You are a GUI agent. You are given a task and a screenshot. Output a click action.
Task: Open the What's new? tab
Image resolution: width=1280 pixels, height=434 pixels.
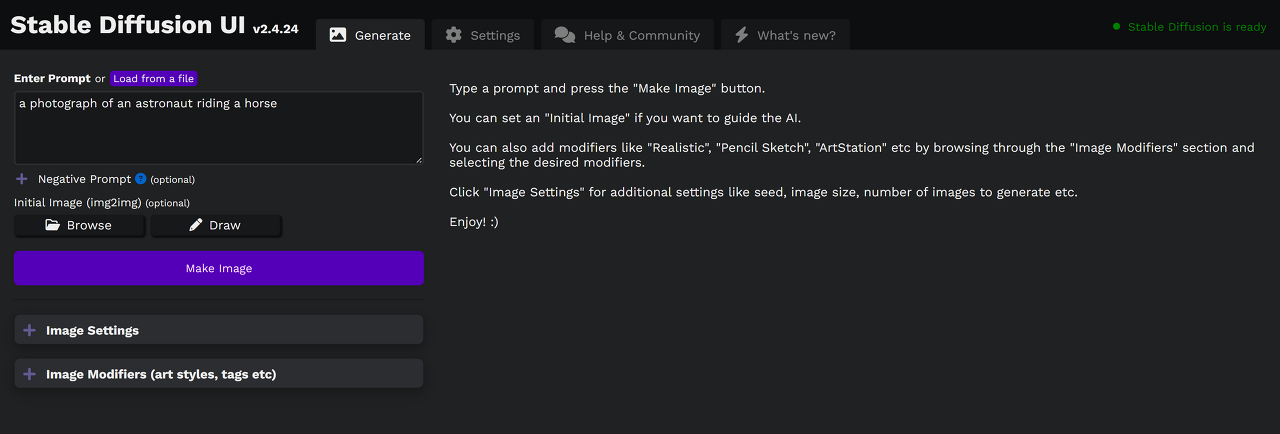785,35
